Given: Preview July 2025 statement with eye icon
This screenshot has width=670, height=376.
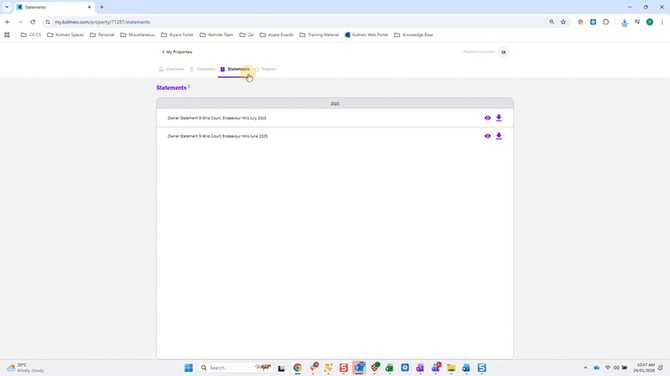Looking at the screenshot, I should coord(488,118).
